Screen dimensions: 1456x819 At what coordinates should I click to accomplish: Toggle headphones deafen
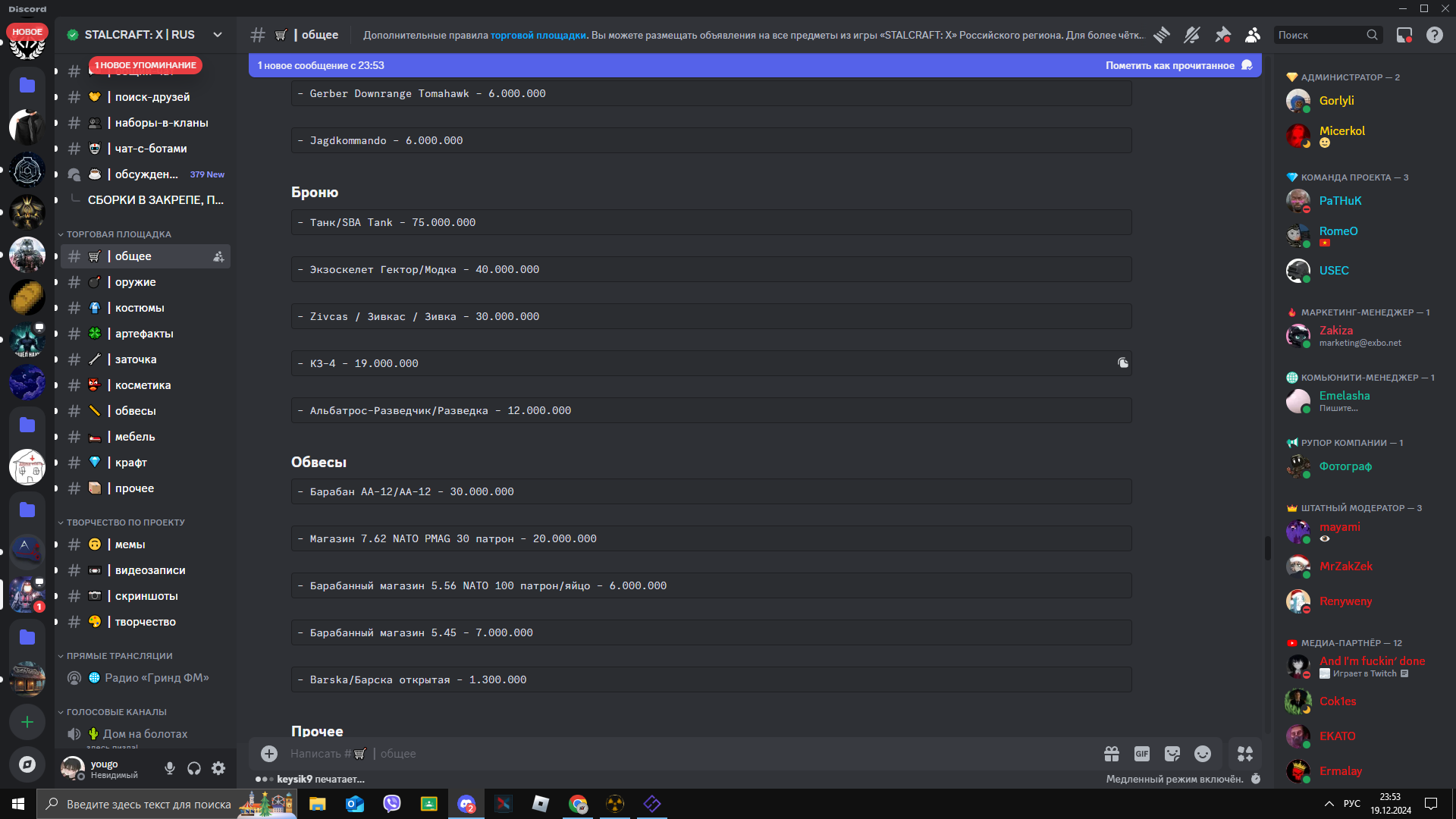tap(194, 769)
